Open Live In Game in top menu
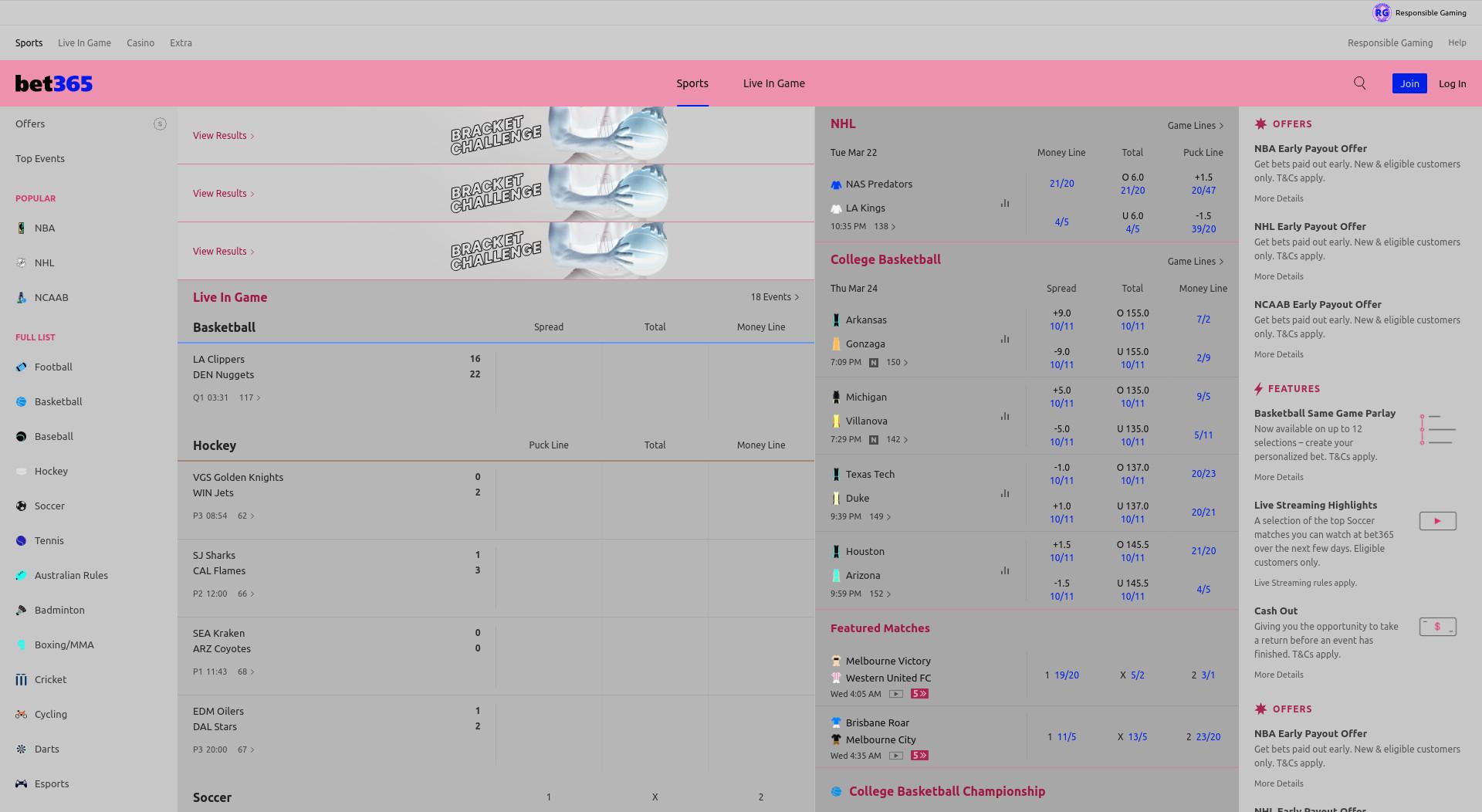The image size is (1482, 812). [84, 43]
